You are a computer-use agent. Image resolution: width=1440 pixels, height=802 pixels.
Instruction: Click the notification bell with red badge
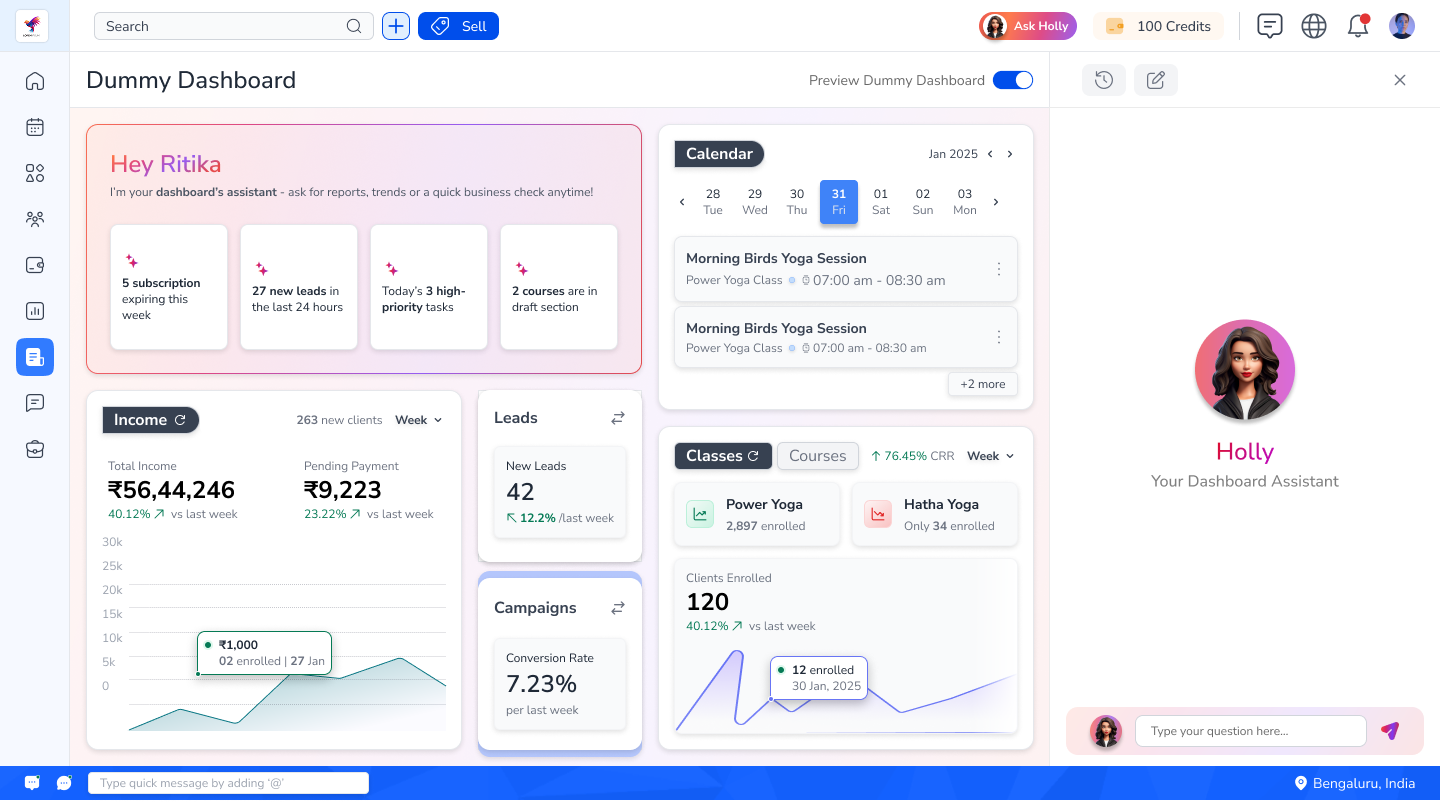pyautogui.click(x=1358, y=25)
